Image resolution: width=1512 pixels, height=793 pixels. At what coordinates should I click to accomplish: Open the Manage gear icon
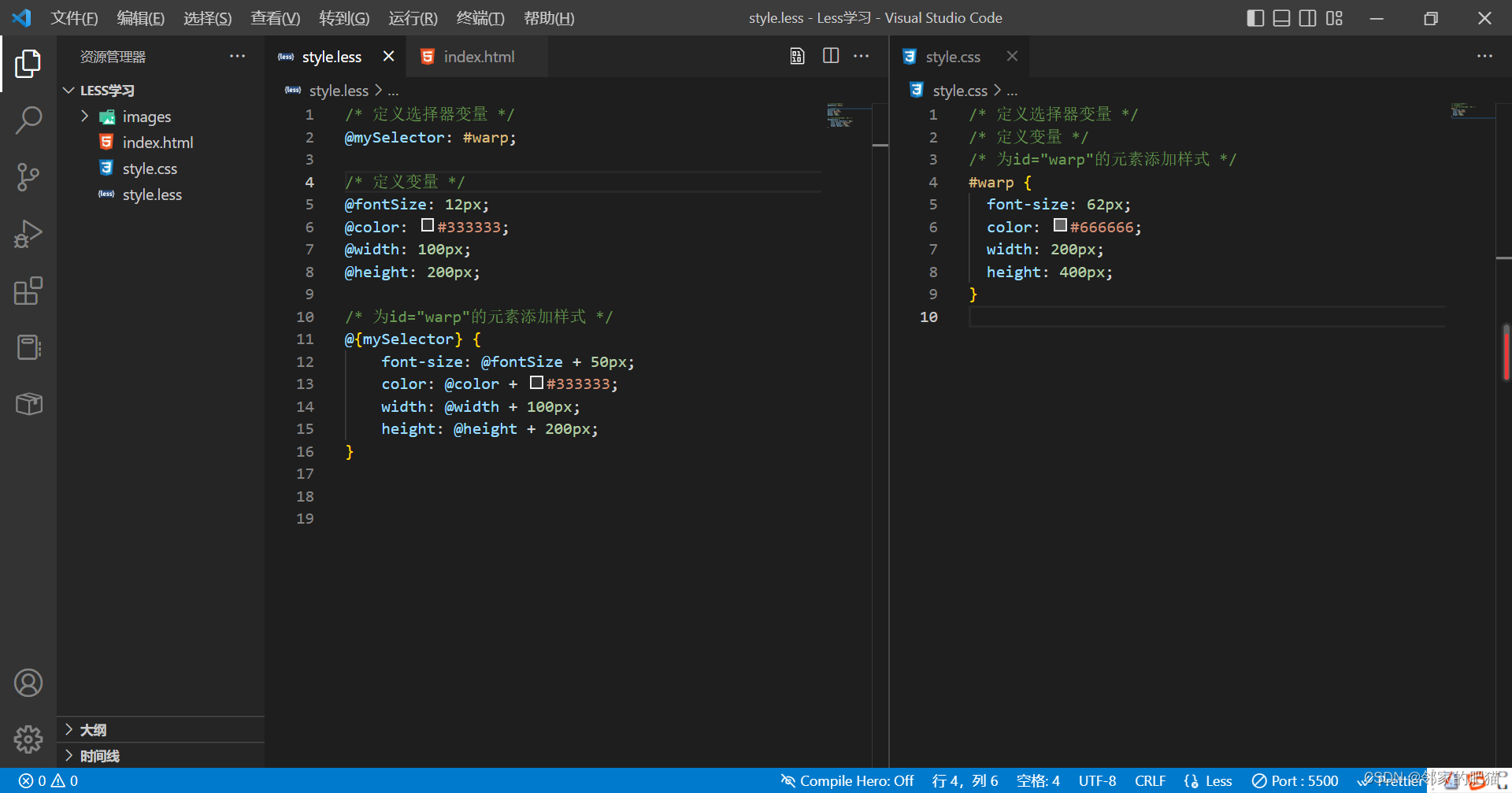coord(28,739)
